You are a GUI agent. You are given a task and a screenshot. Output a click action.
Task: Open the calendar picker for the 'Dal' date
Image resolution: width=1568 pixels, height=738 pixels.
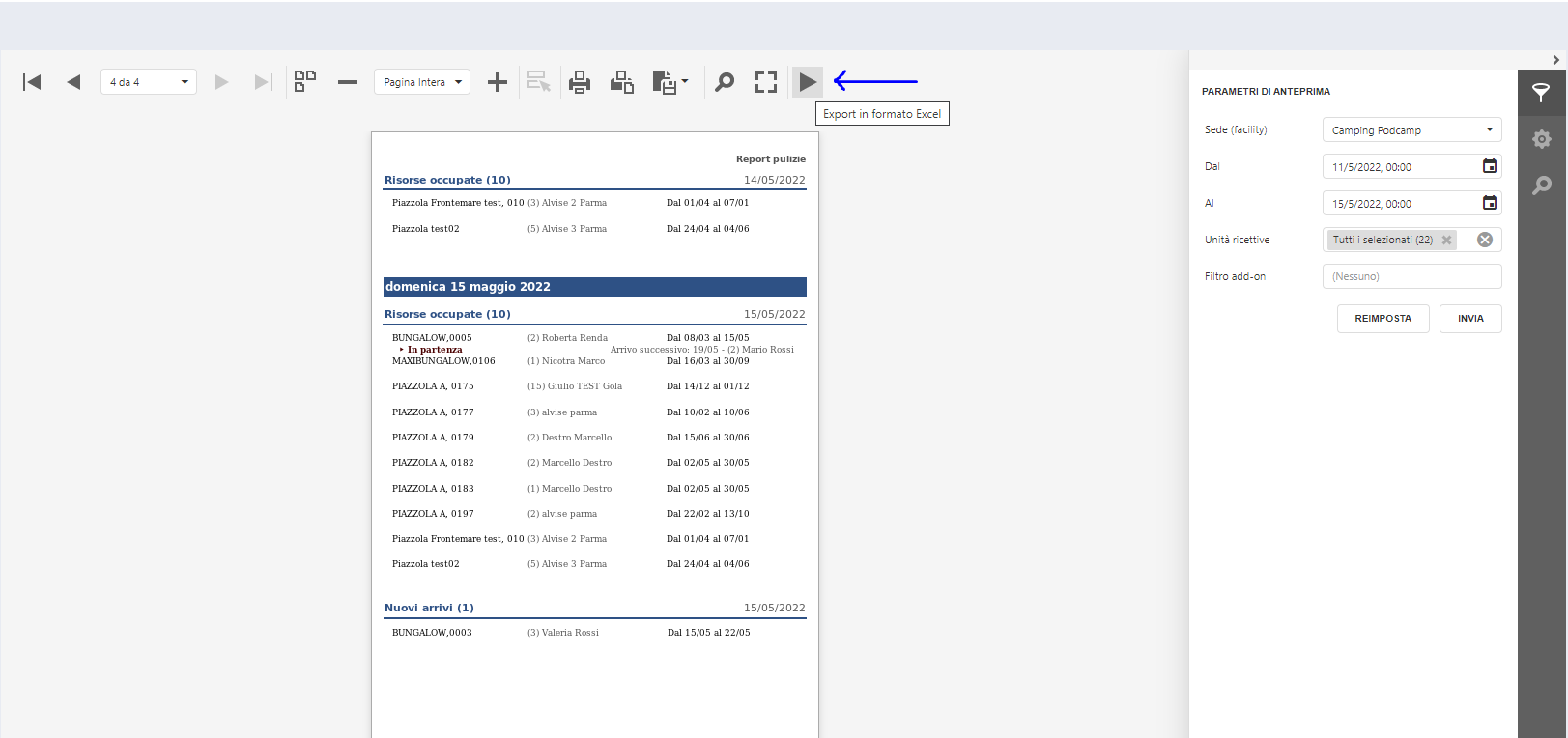tap(1490, 166)
